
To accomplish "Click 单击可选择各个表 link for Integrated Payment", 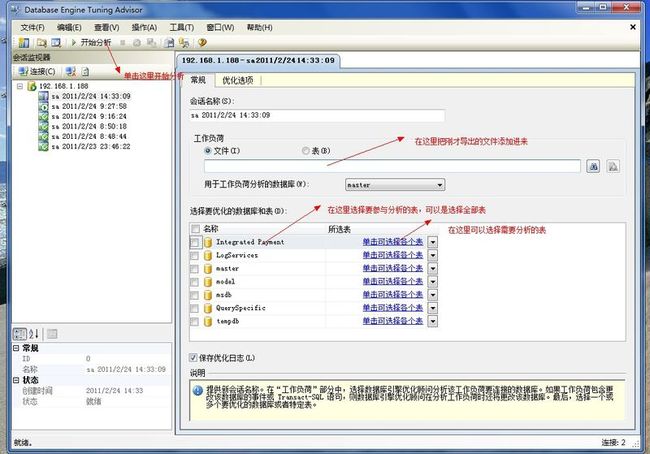I will pyautogui.click(x=393, y=242).
